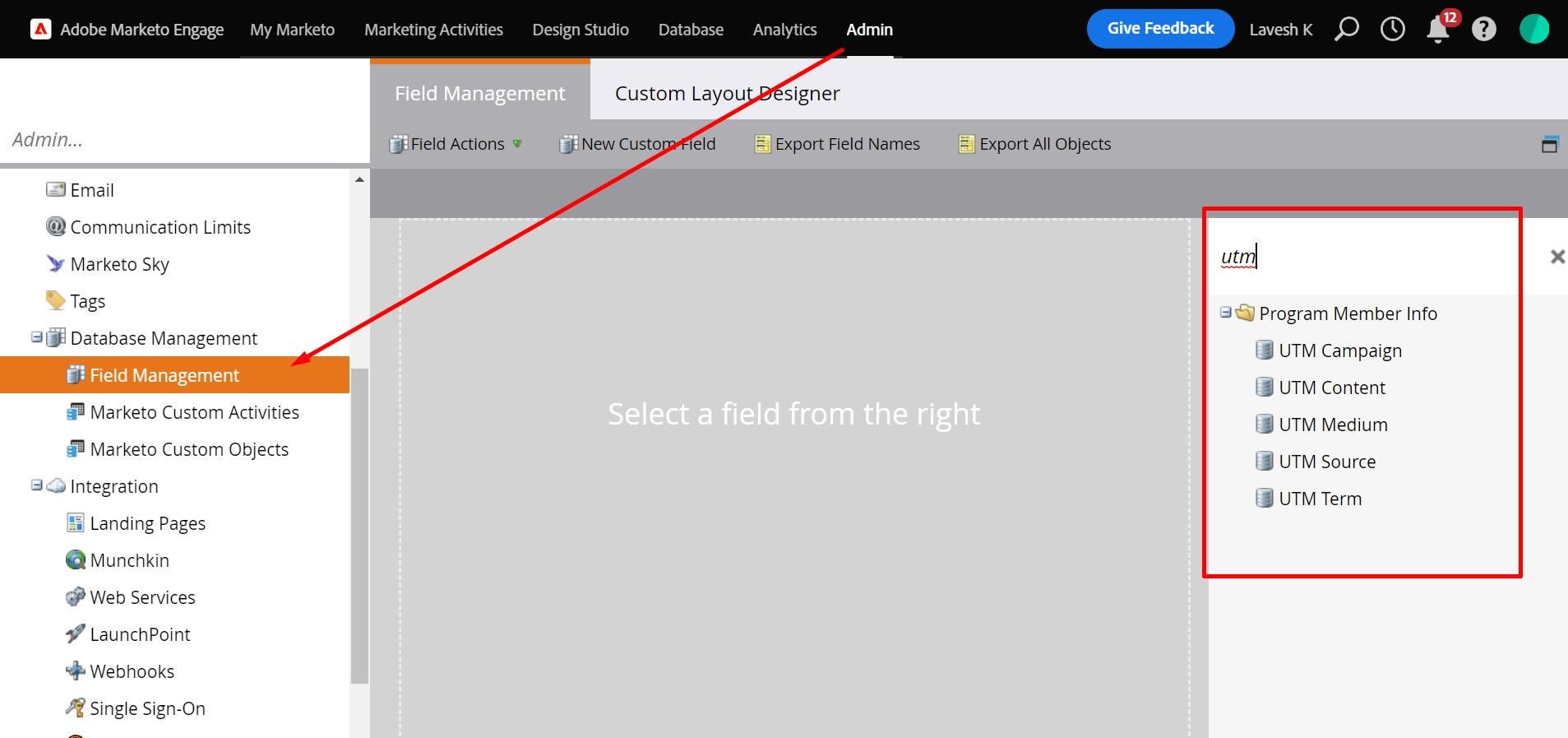Click the Munchkin icon
Screen dimensions: 1568x738
(x=76, y=559)
